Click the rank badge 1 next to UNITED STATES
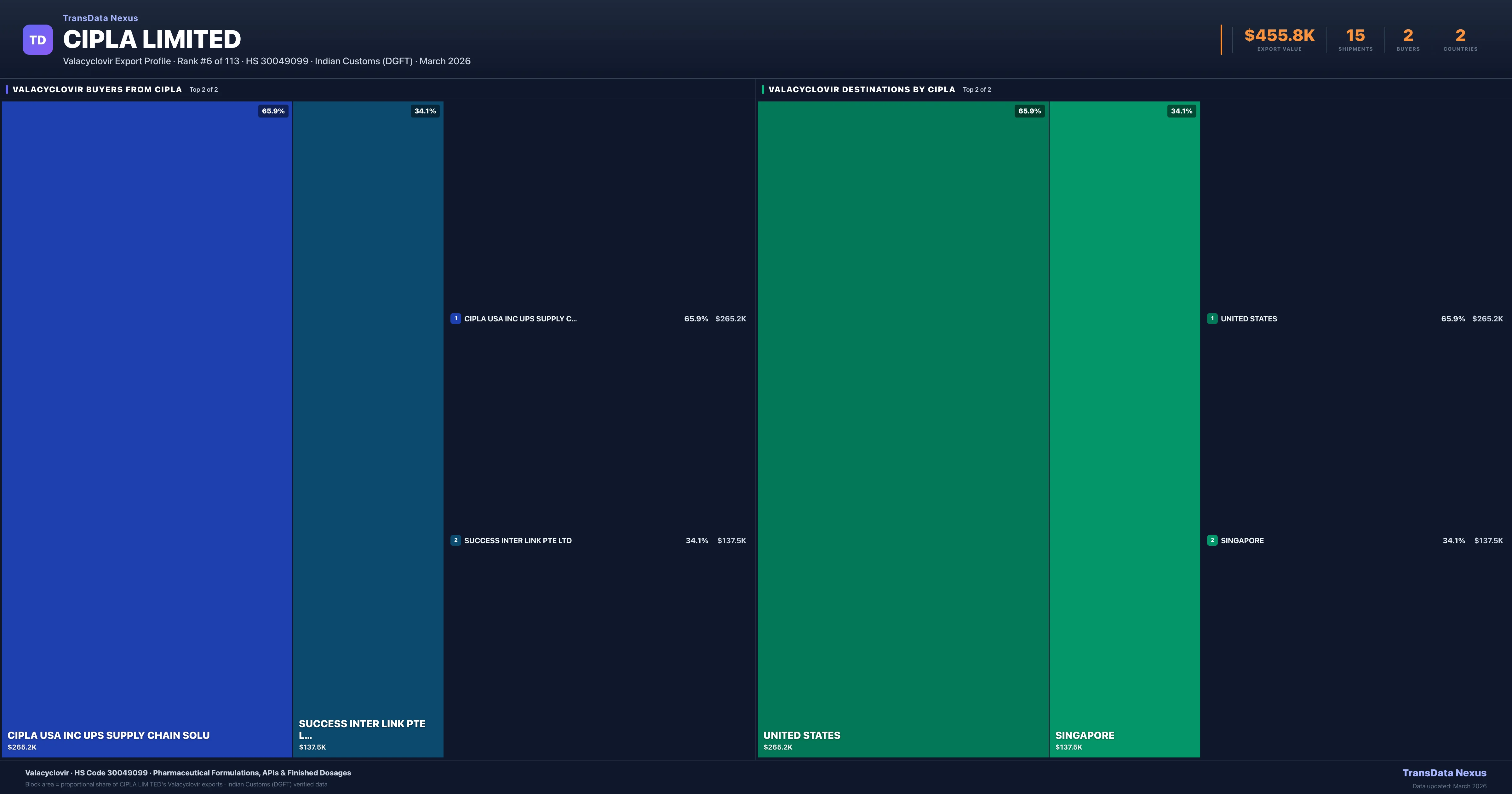The width and height of the screenshot is (1512, 794). 1213,318
